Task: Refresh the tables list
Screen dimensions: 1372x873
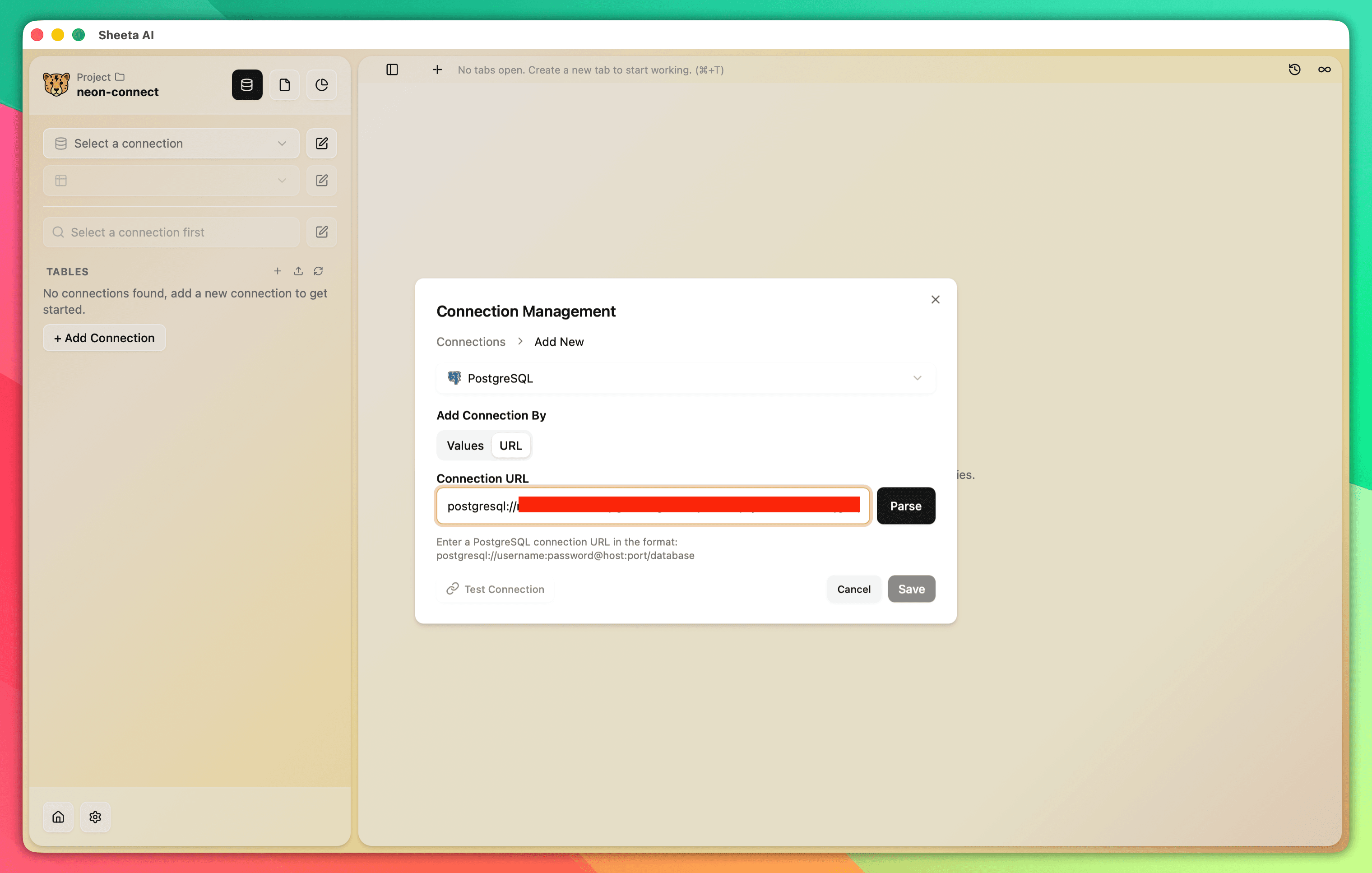Action: (319, 271)
